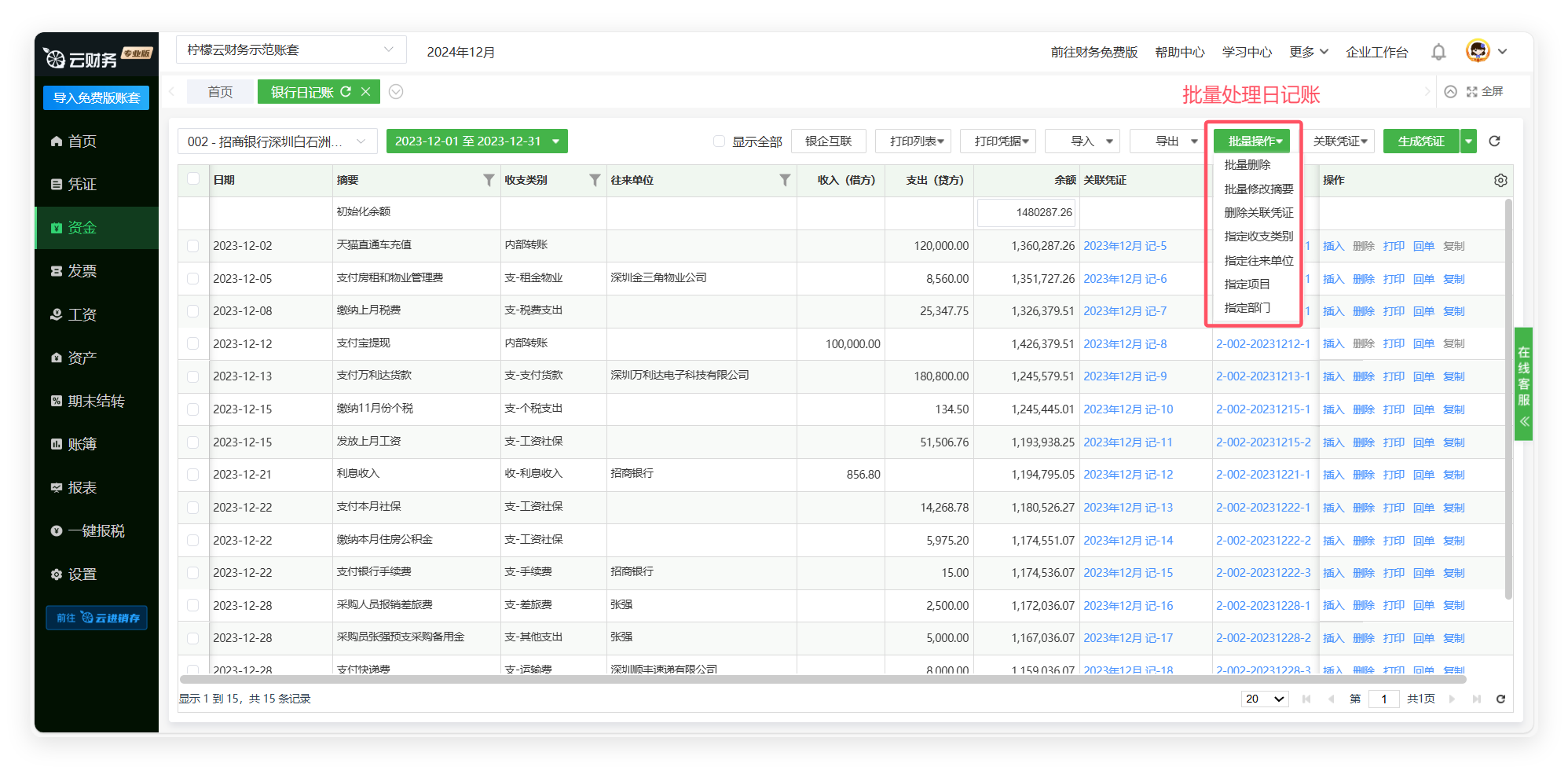
Task: Choose 批量删除 from the batch menu
Action: (x=1247, y=165)
